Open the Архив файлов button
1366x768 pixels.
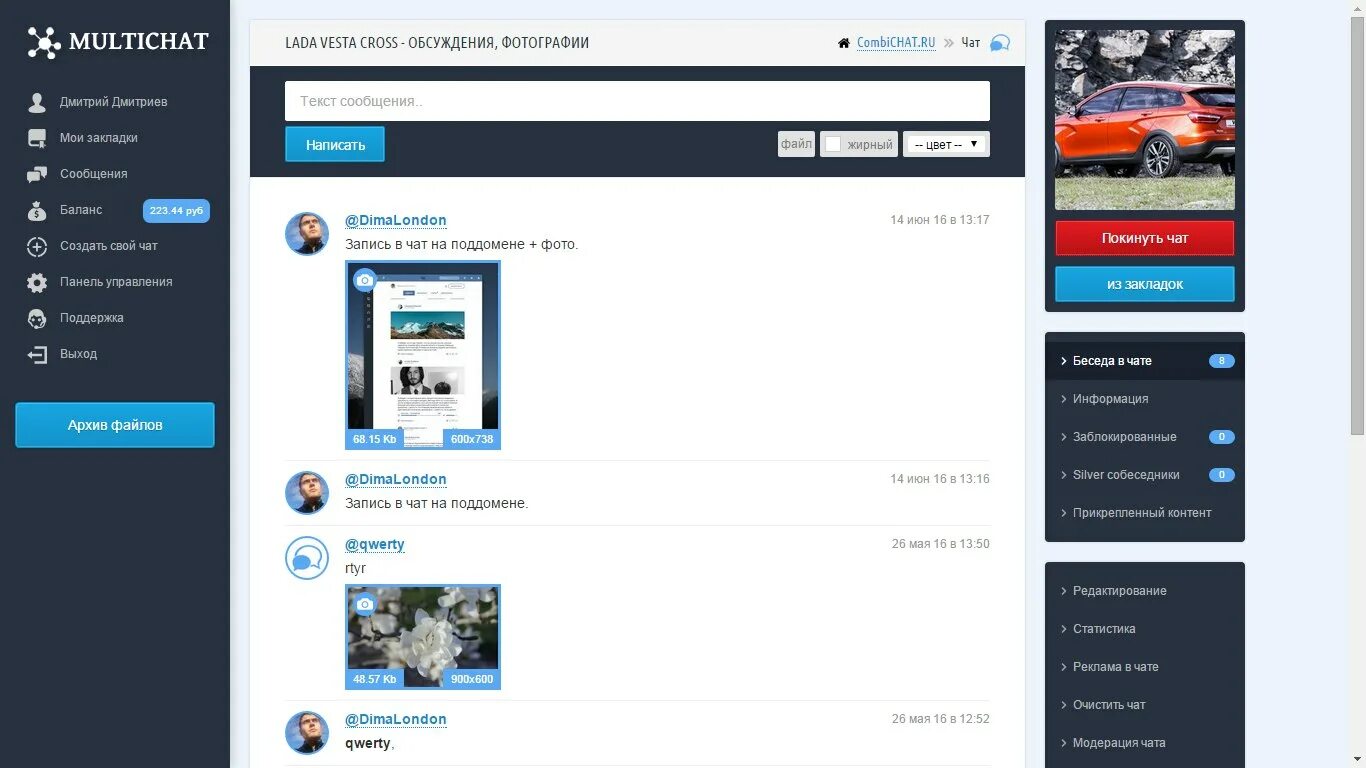(x=115, y=425)
